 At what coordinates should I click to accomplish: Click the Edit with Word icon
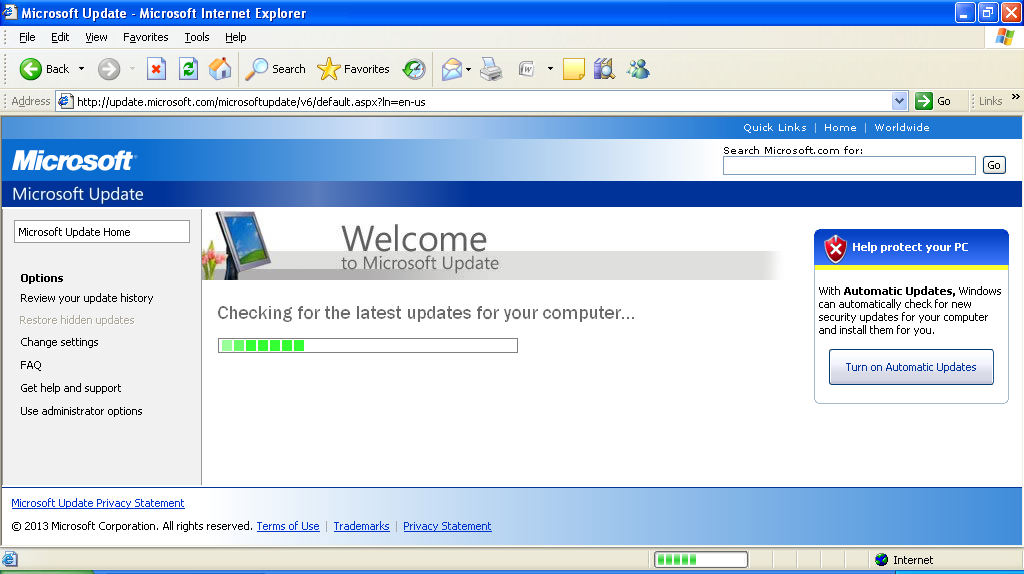pos(527,69)
